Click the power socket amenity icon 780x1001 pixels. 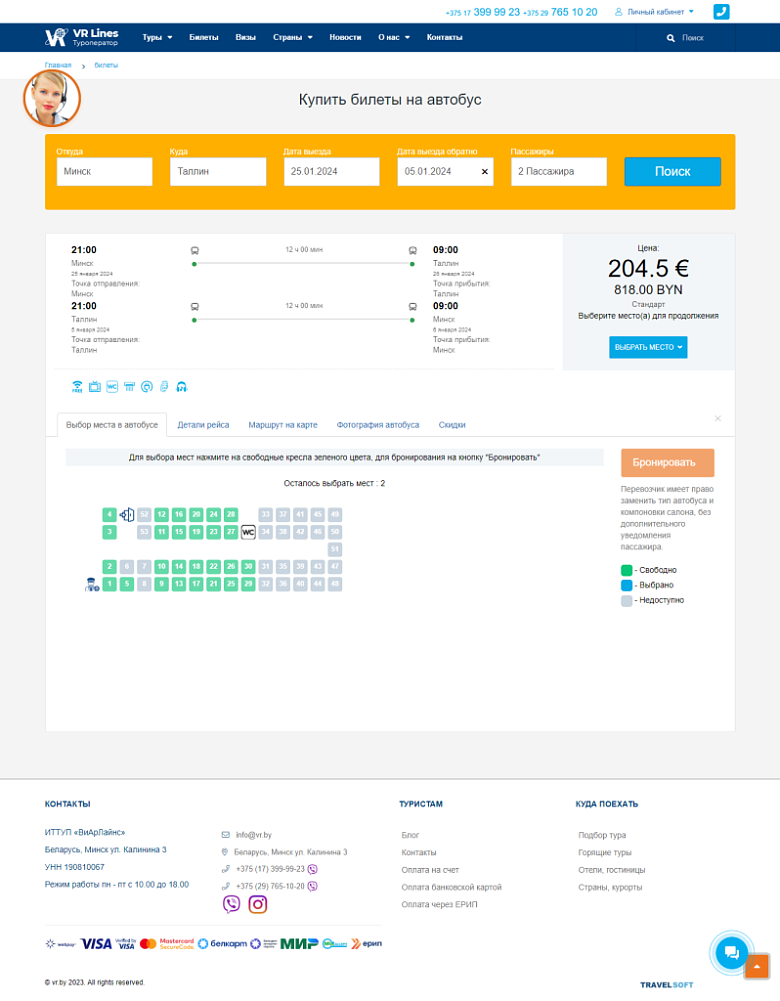coord(147,387)
